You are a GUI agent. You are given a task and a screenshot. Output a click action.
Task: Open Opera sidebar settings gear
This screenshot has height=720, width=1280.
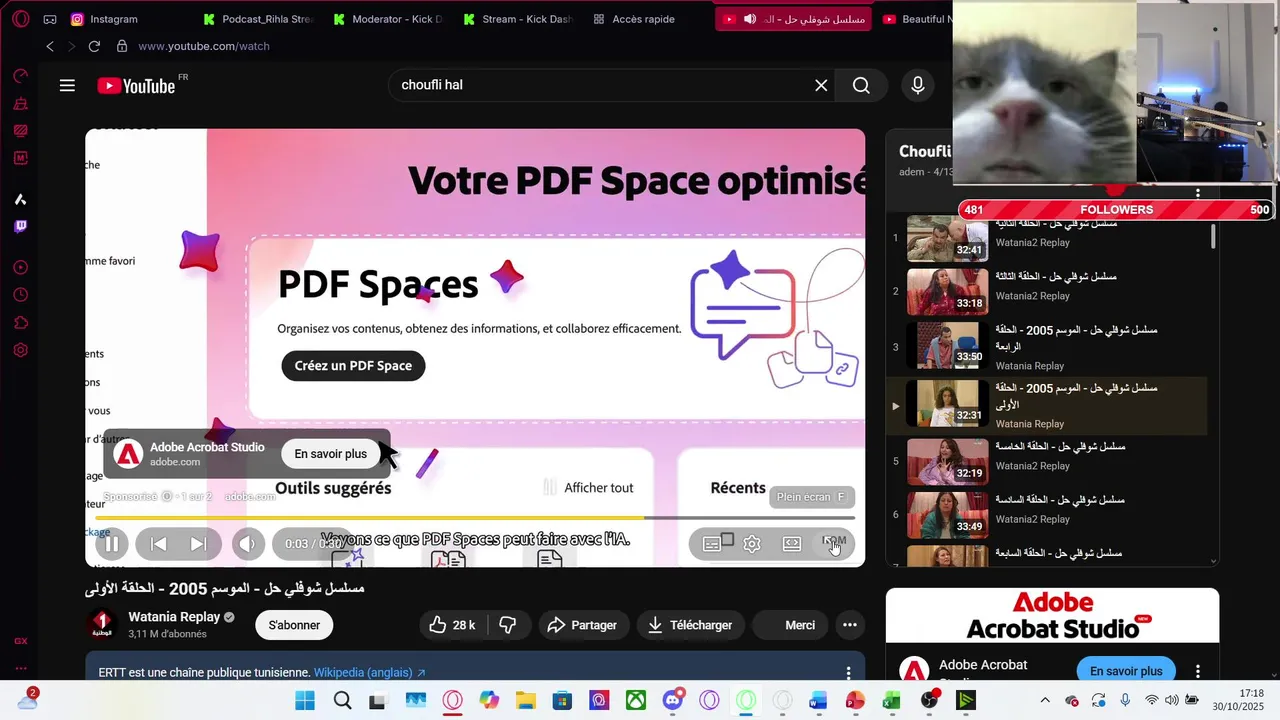click(21, 350)
